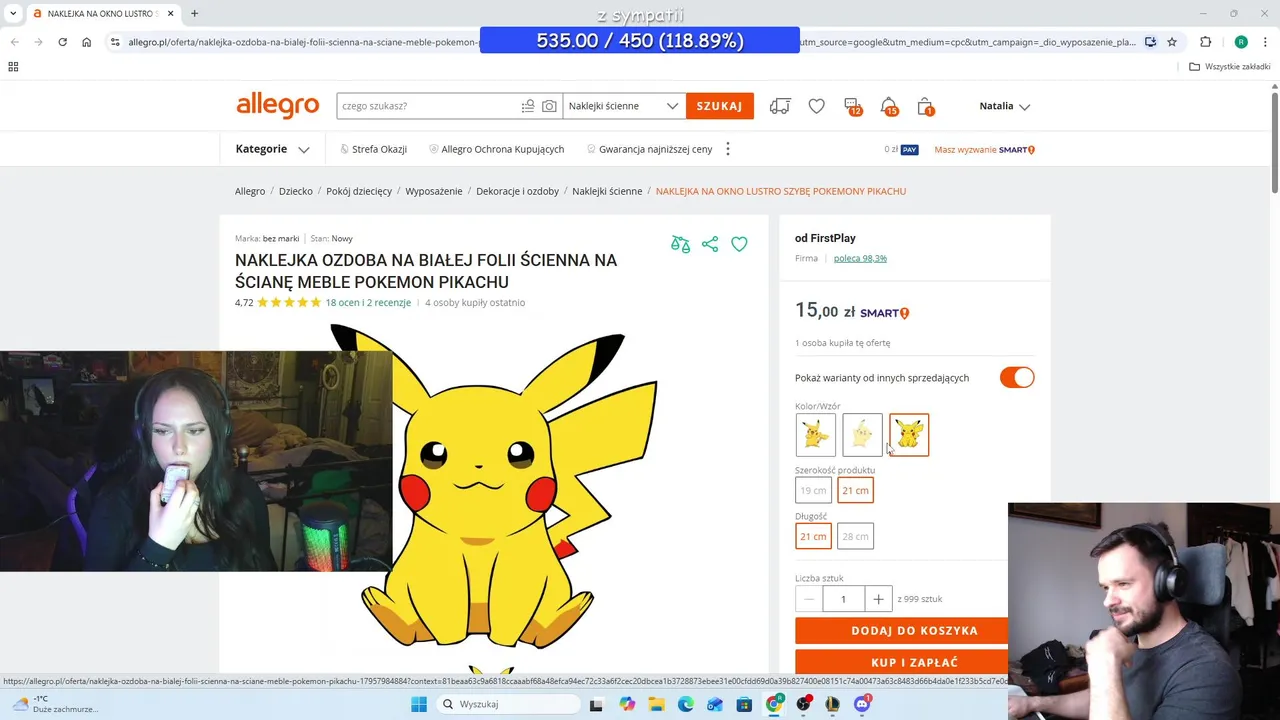Select second pale Pikachu pattern swatch
The width and height of the screenshot is (1280, 720).
[x=862, y=435]
